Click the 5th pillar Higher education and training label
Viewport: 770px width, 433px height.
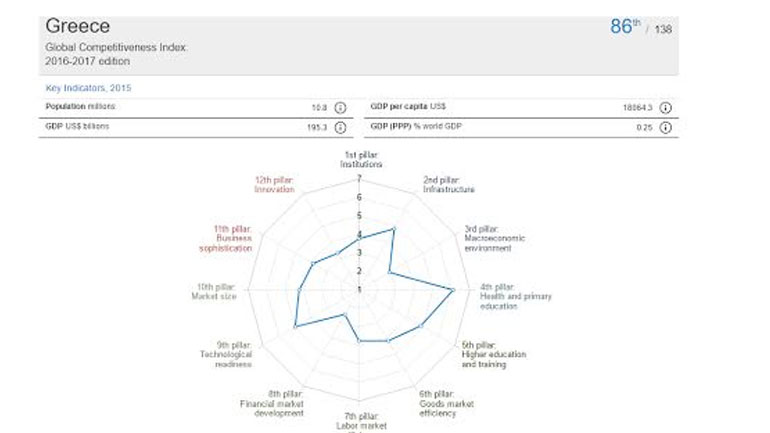493,359
